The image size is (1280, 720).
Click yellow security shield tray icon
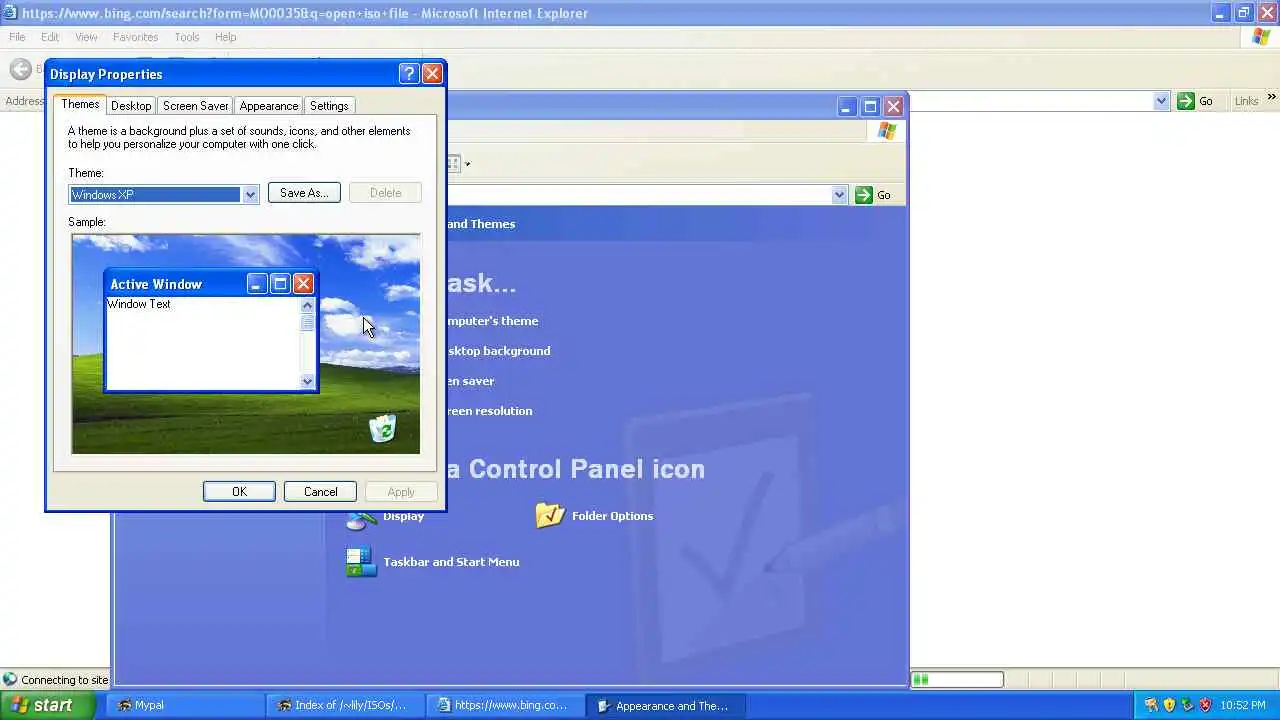point(1169,705)
